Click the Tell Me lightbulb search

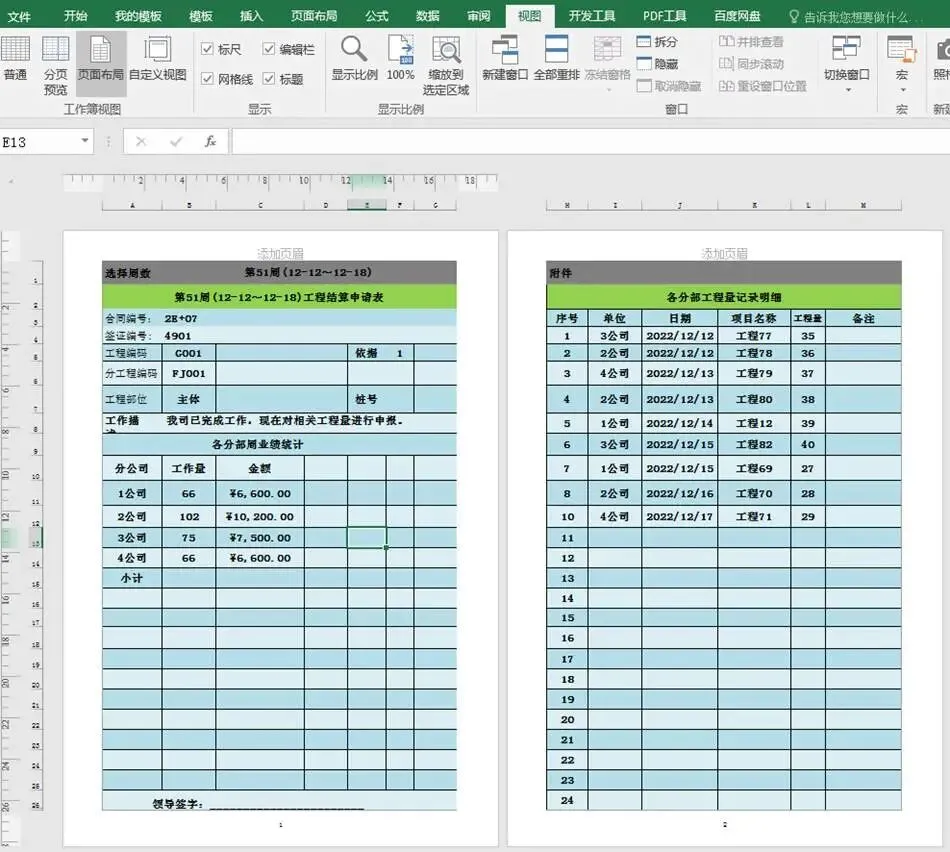pos(794,16)
